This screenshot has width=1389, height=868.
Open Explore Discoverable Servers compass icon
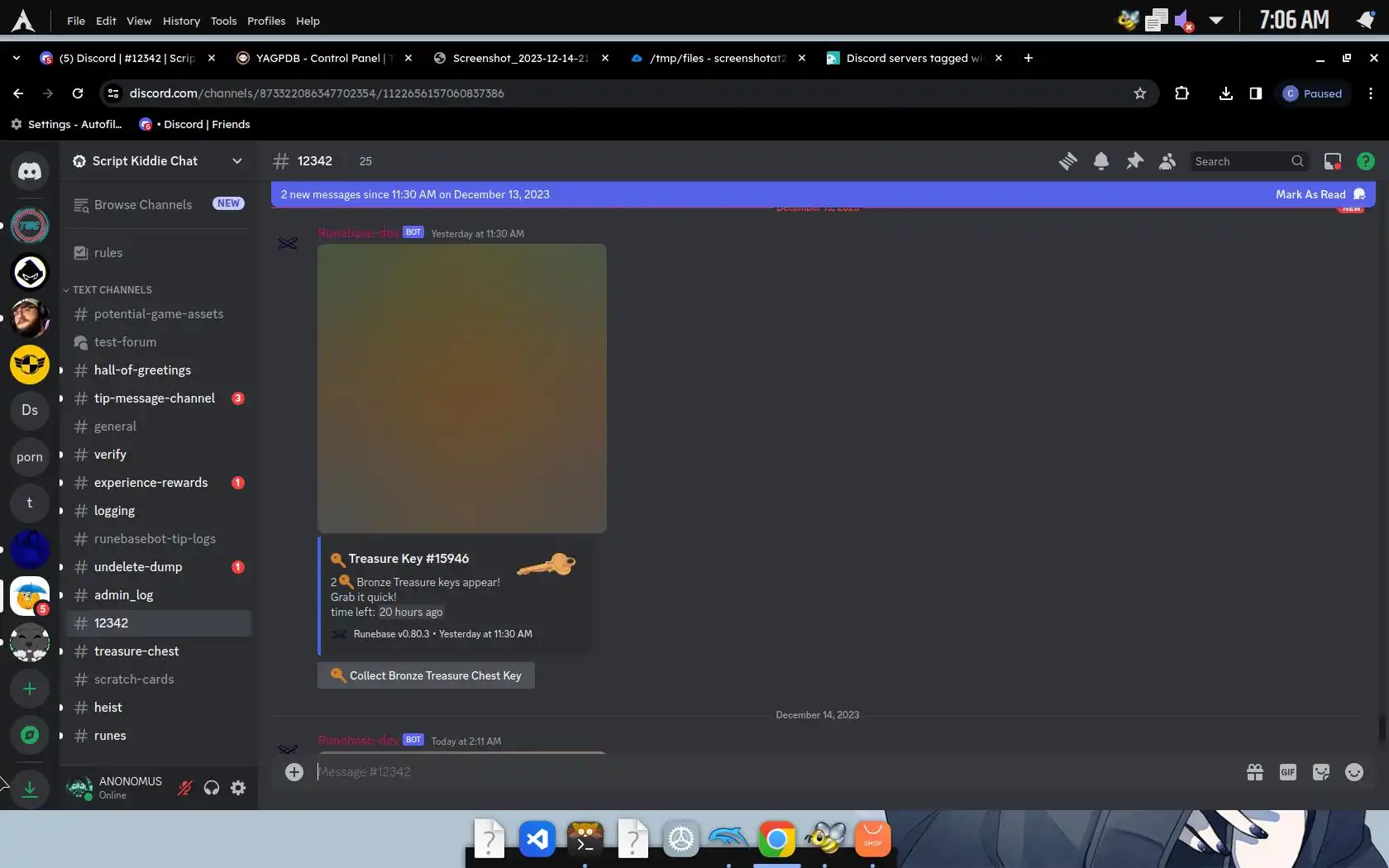[30, 735]
